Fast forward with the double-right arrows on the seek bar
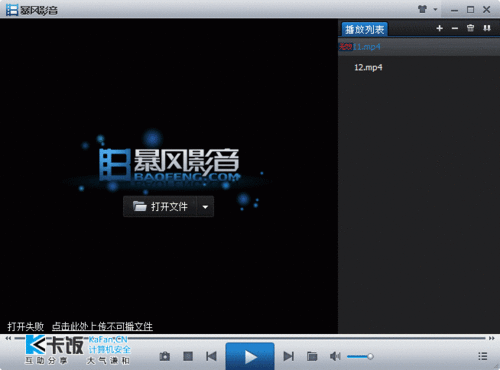Viewport: 500px width, 370px height. pyautogui.click(x=491, y=338)
